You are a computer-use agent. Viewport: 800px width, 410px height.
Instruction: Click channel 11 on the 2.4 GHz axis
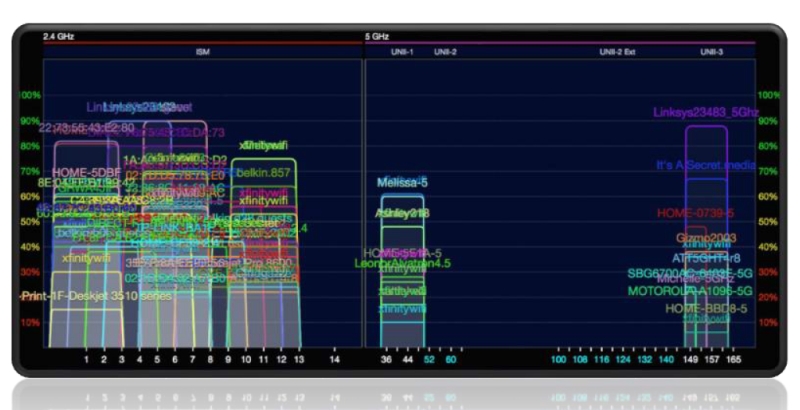(x=263, y=360)
